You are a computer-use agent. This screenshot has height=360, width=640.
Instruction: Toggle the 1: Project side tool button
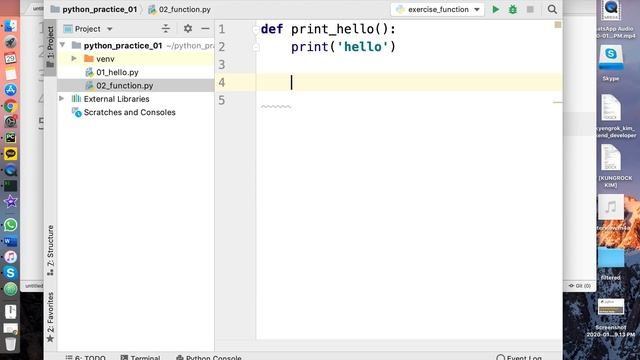pos(50,47)
